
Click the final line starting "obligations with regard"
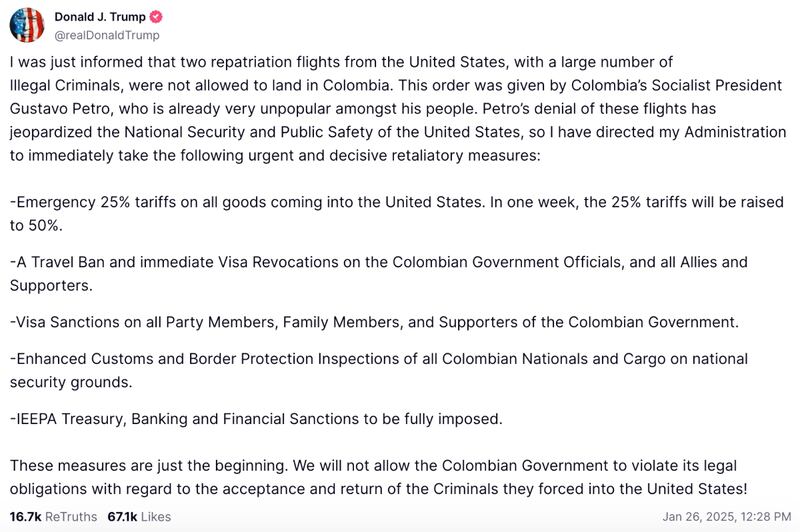[377, 488]
